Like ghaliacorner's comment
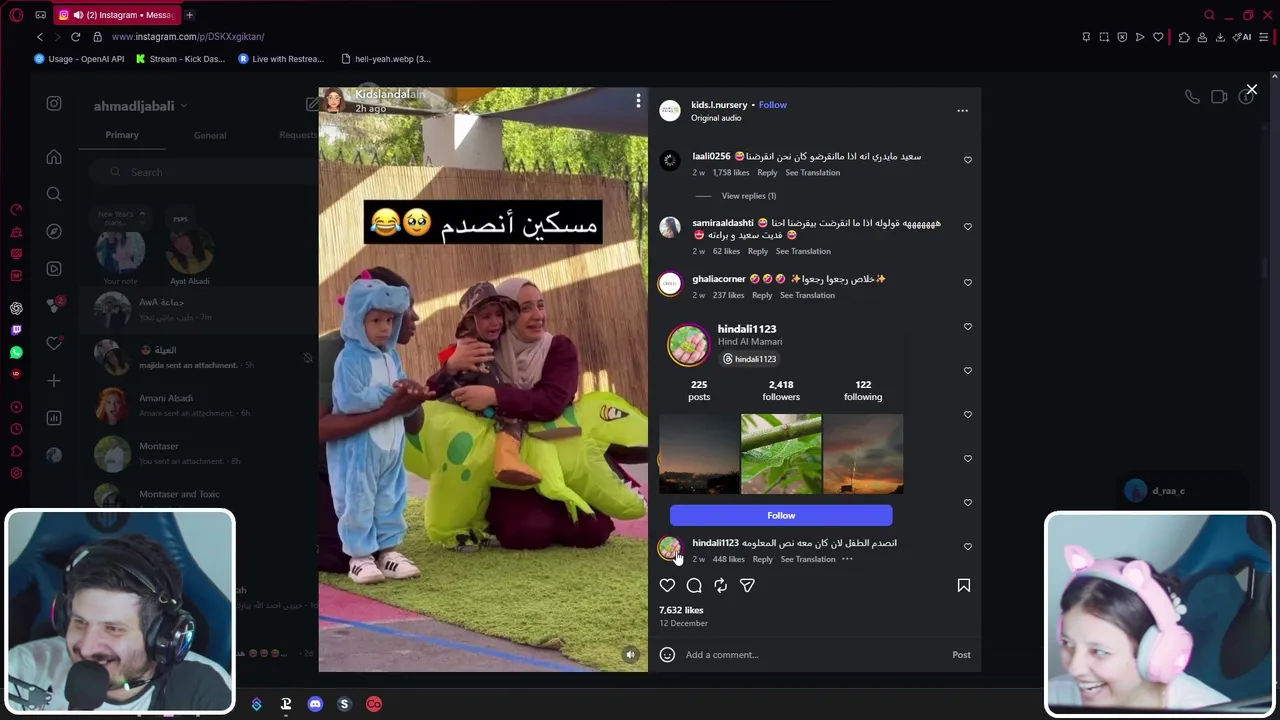 coord(967,283)
